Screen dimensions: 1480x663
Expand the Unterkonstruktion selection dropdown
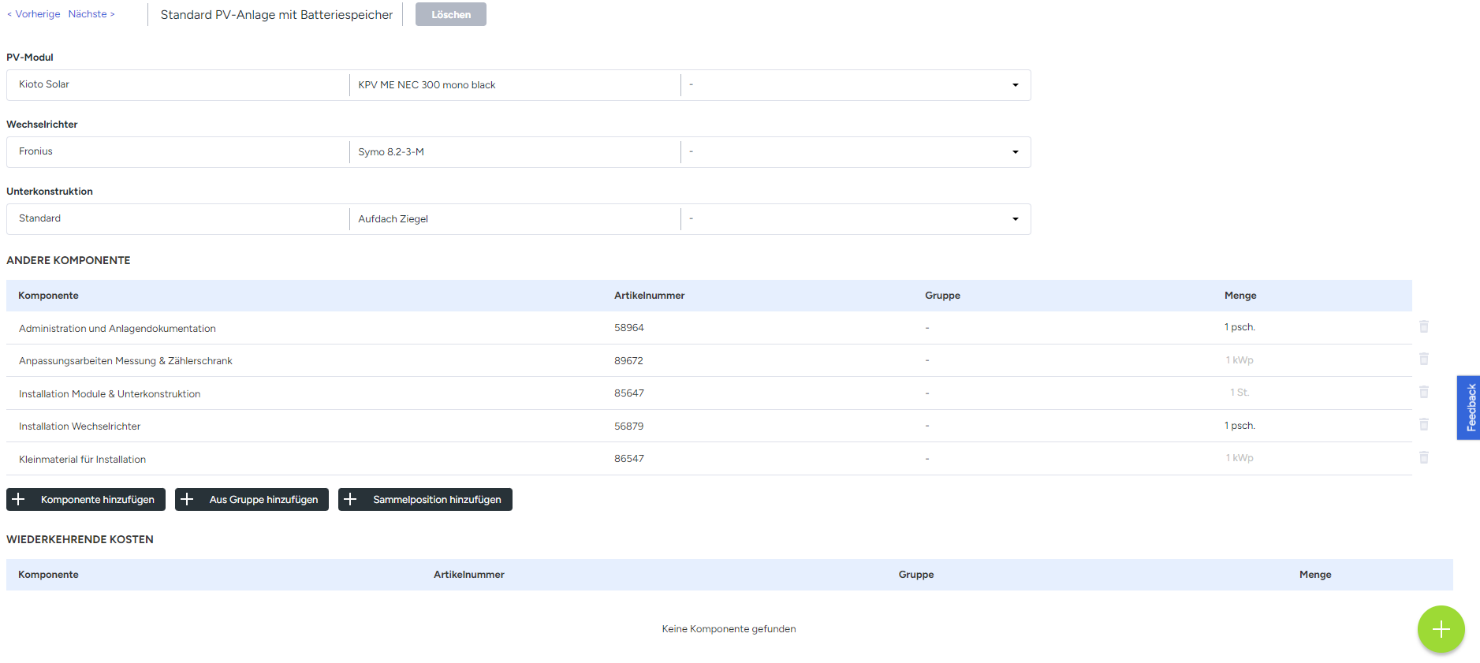tap(1015, 219)
